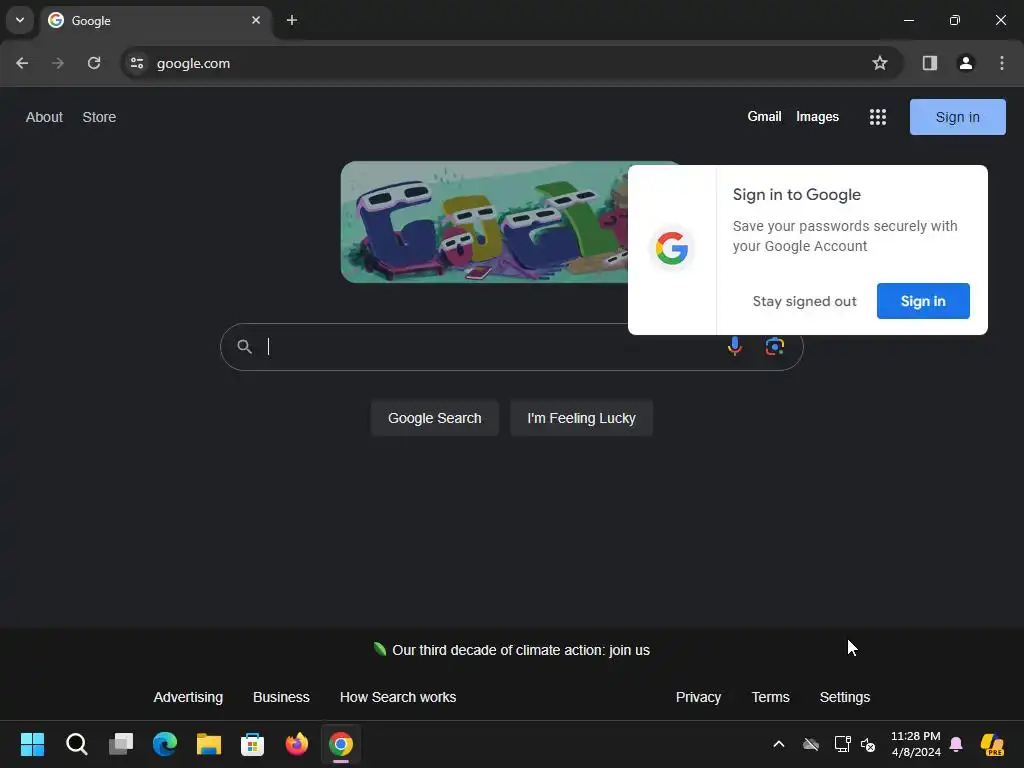Click the Chrome taskbar icon

(x=341, y=744)
